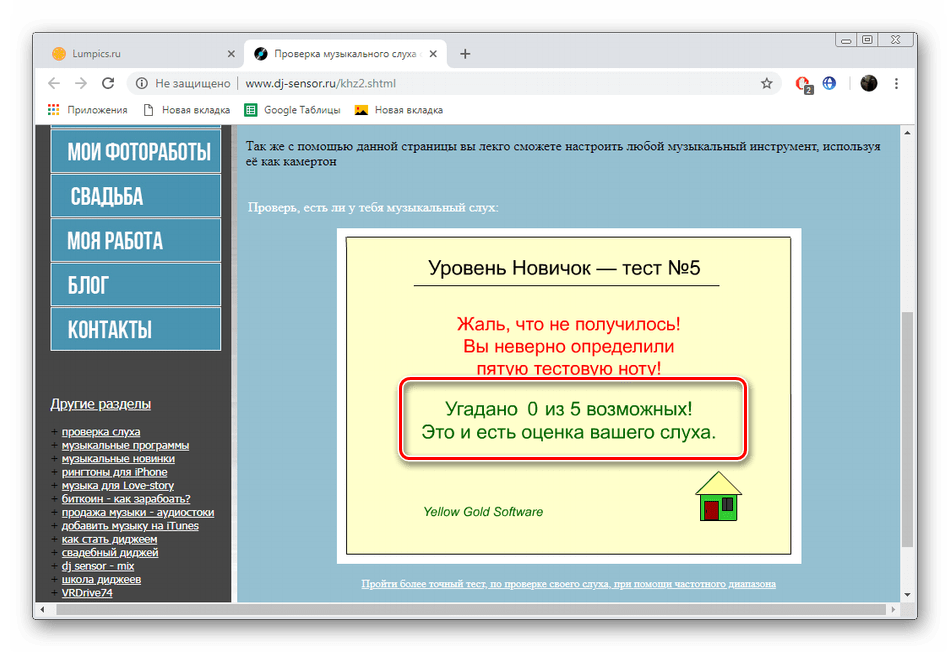Click the browser profile avatar

[x=868, y=84]
